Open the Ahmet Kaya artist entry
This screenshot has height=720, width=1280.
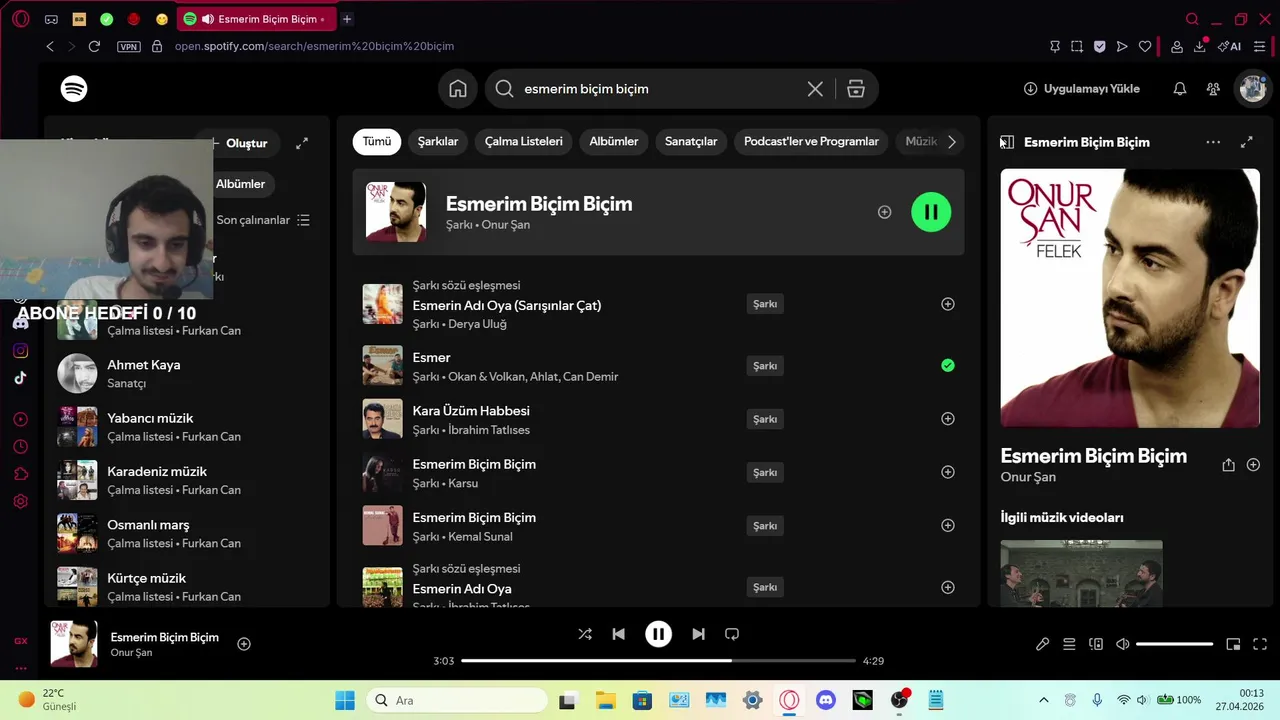[188, 373]
